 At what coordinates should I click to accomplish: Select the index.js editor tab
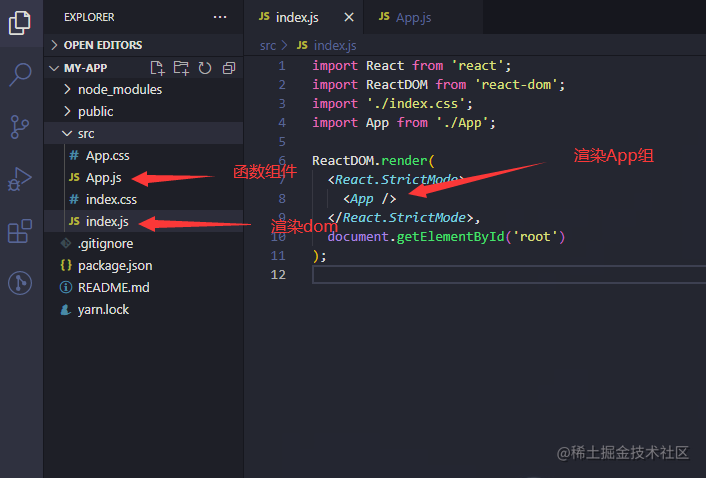coord(303,17)
